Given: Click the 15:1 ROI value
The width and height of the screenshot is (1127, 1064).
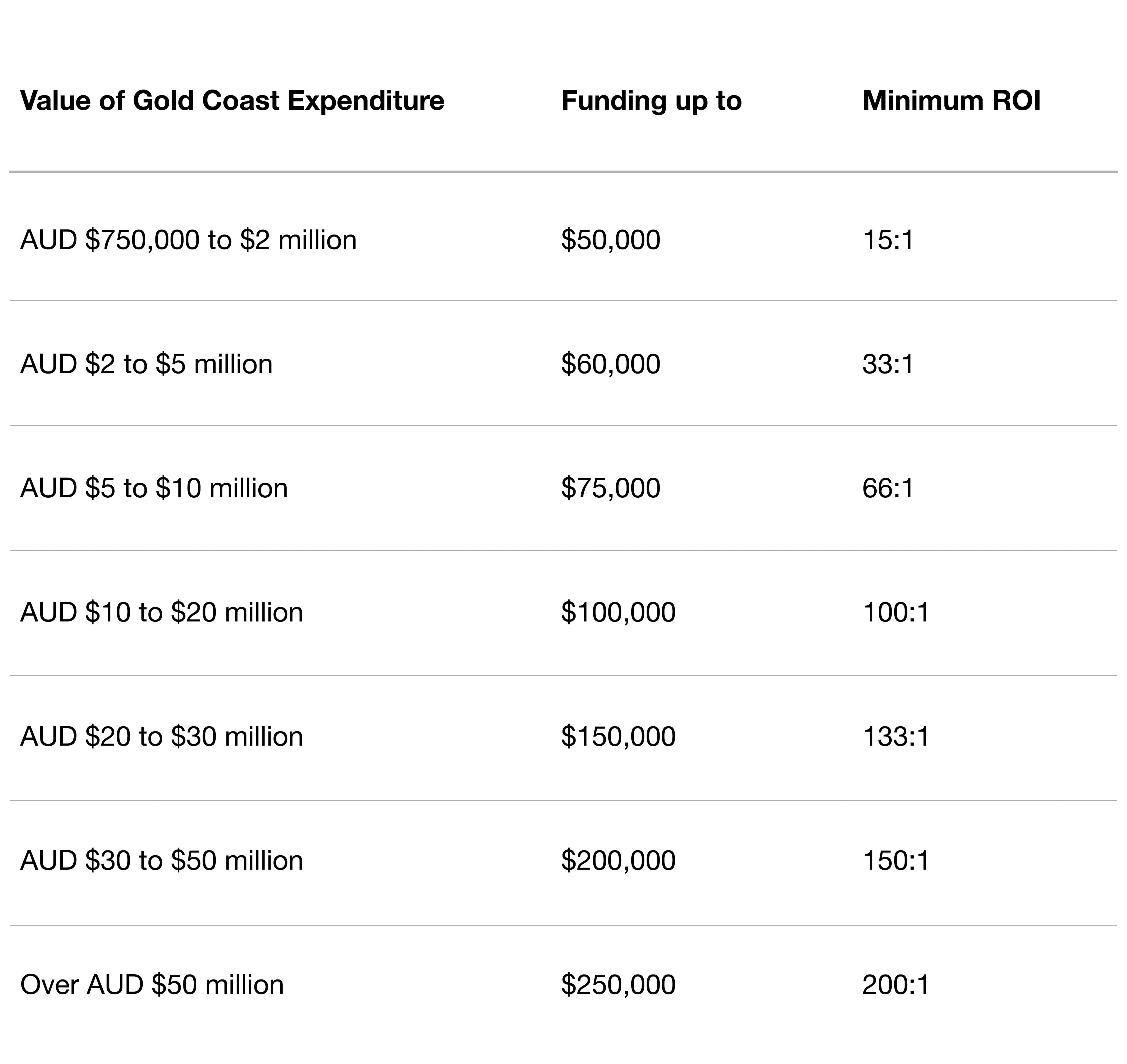Looking at the screenshot, I should 888,240.
